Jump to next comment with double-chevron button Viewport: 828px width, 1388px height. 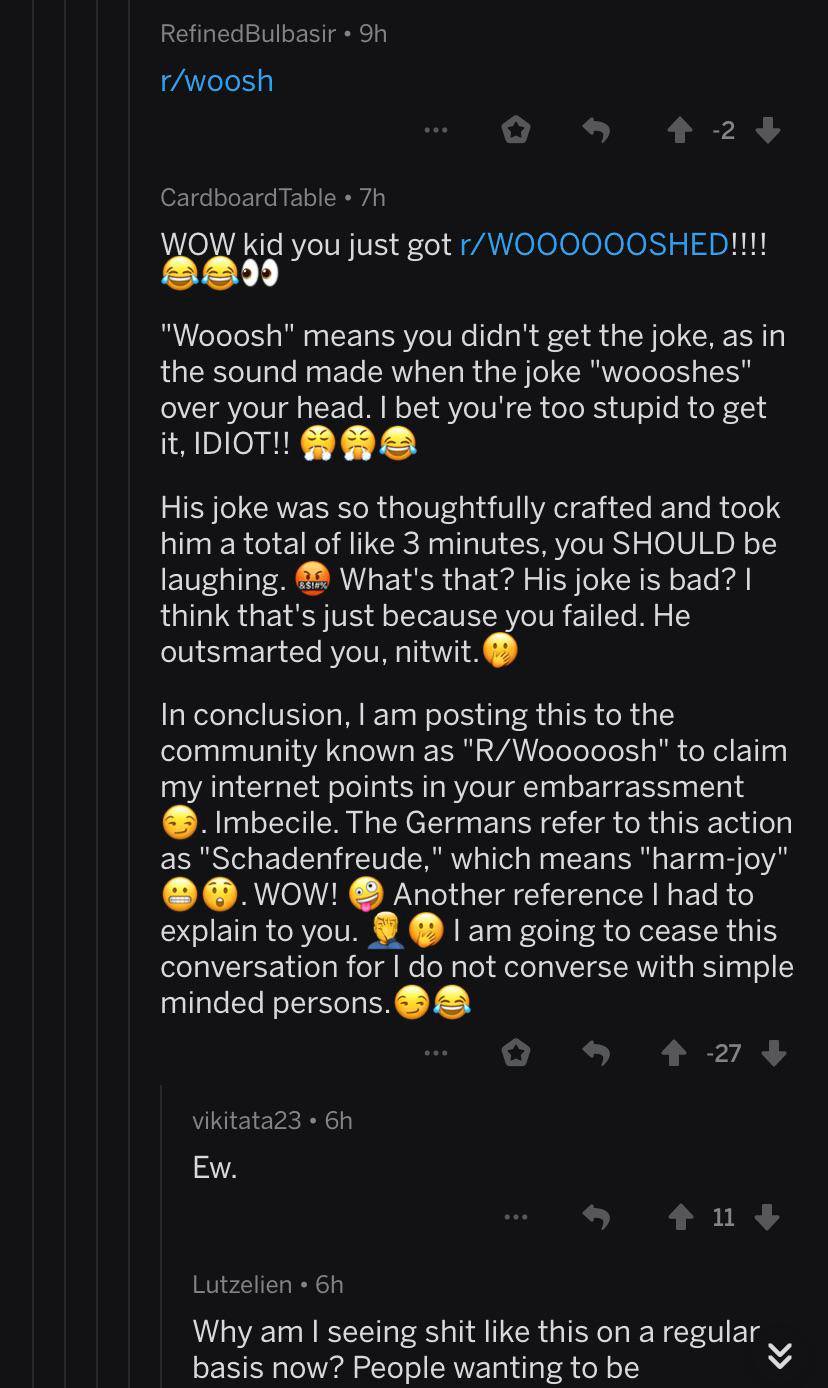pyautogui.click(x=780, y=1355)
